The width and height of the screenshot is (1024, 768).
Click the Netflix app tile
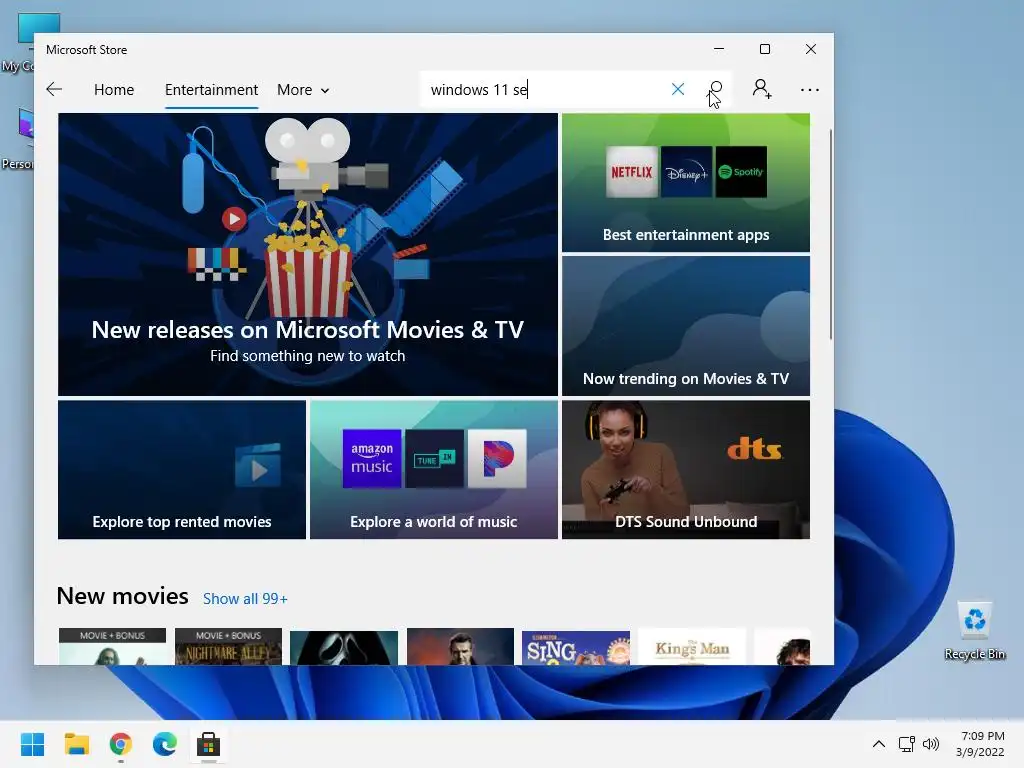pos(632,172)
